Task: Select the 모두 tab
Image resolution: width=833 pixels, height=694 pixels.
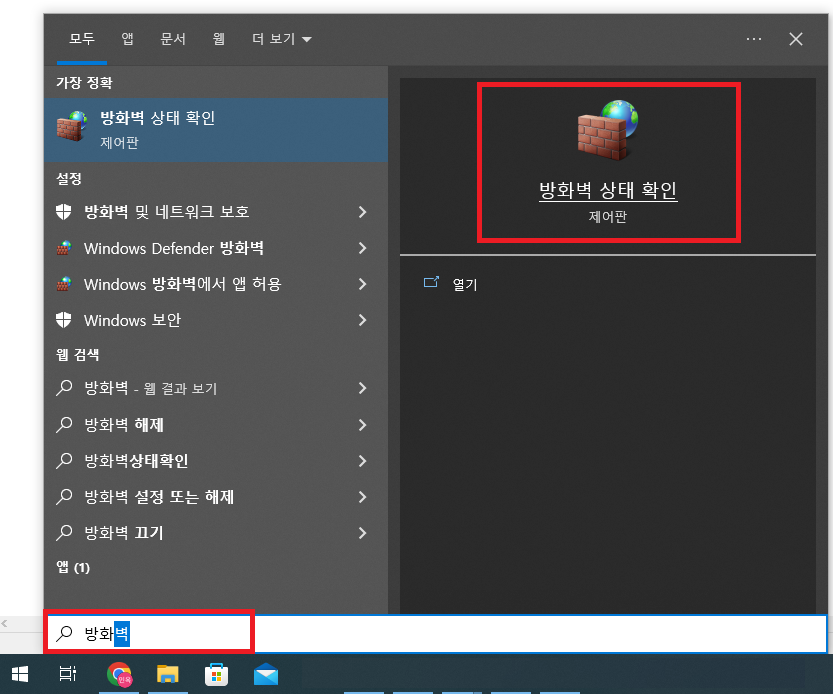Action: (82, 39)
